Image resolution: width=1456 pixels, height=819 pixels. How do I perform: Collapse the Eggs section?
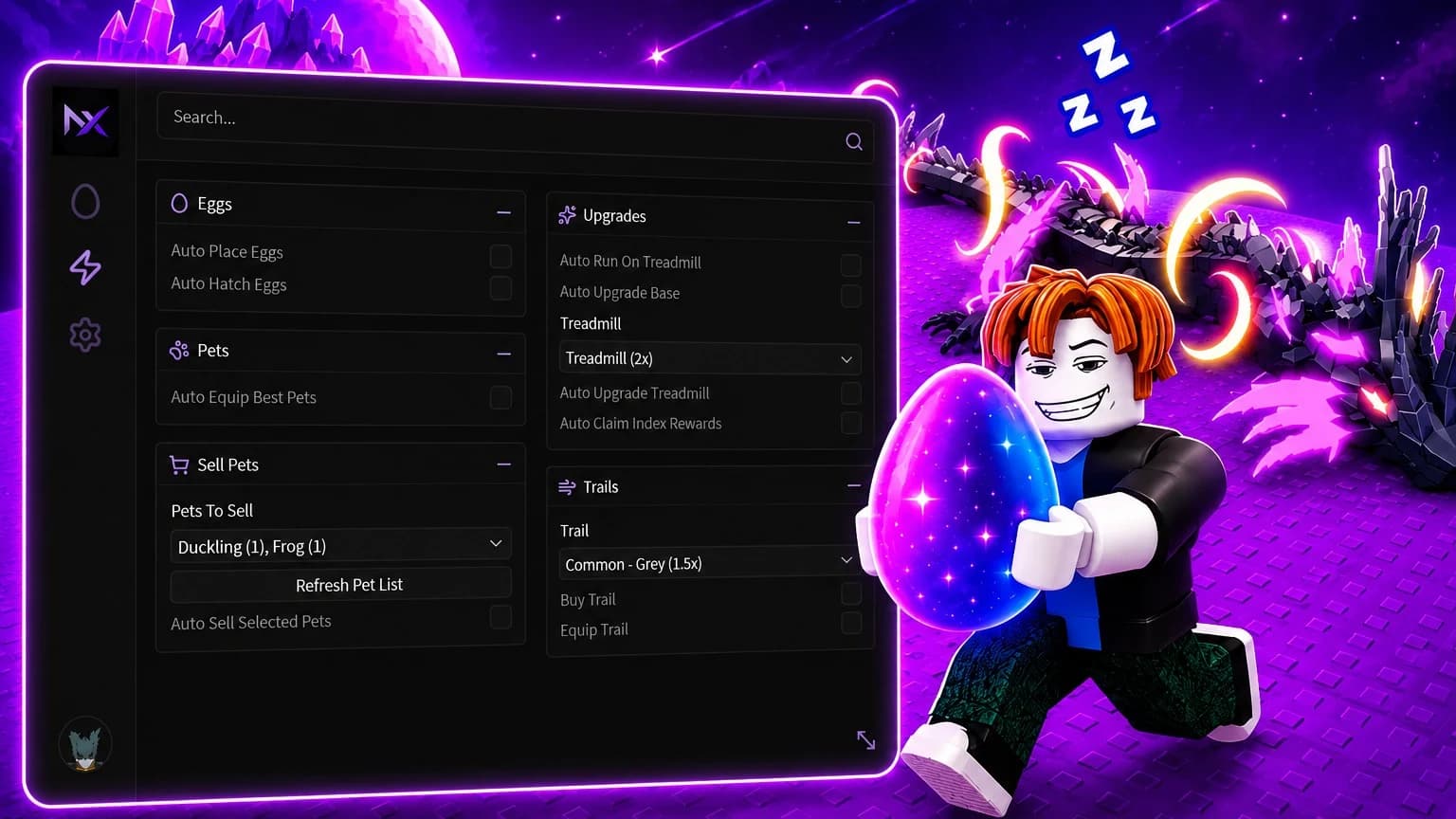[x=503, y=212]
